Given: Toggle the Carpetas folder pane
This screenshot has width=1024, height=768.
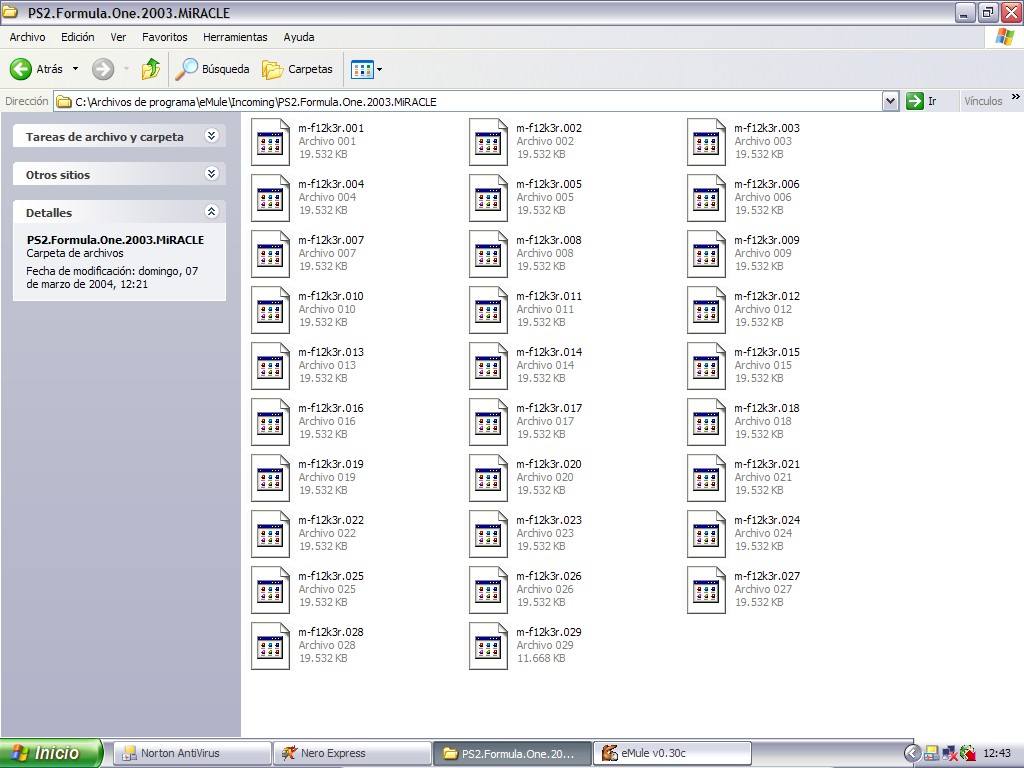Looking at the screenshot, I should click(297, 69).
